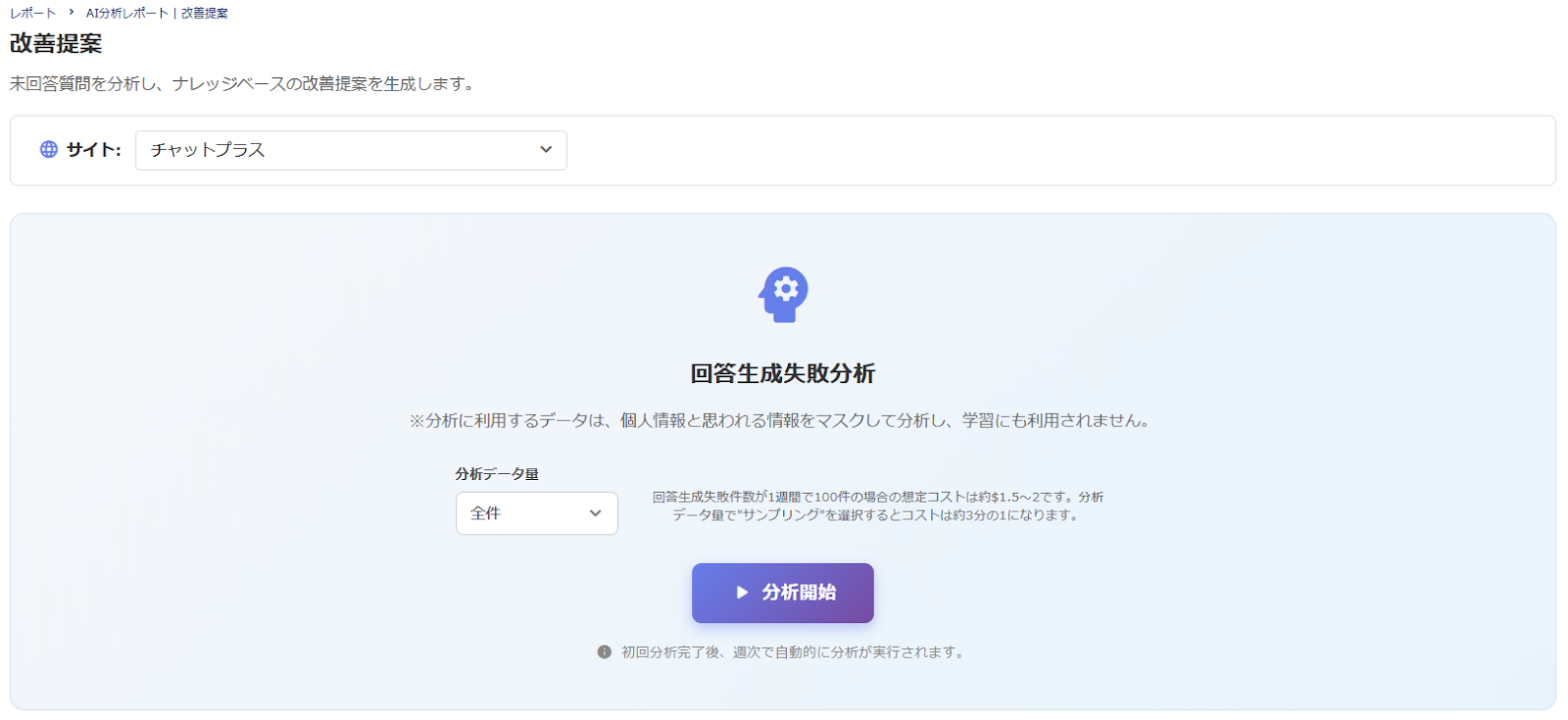Screen dimensions: 1568x720
Task: Open the 分析データ量 dropdown showing 全件
Action: (536, 513)
